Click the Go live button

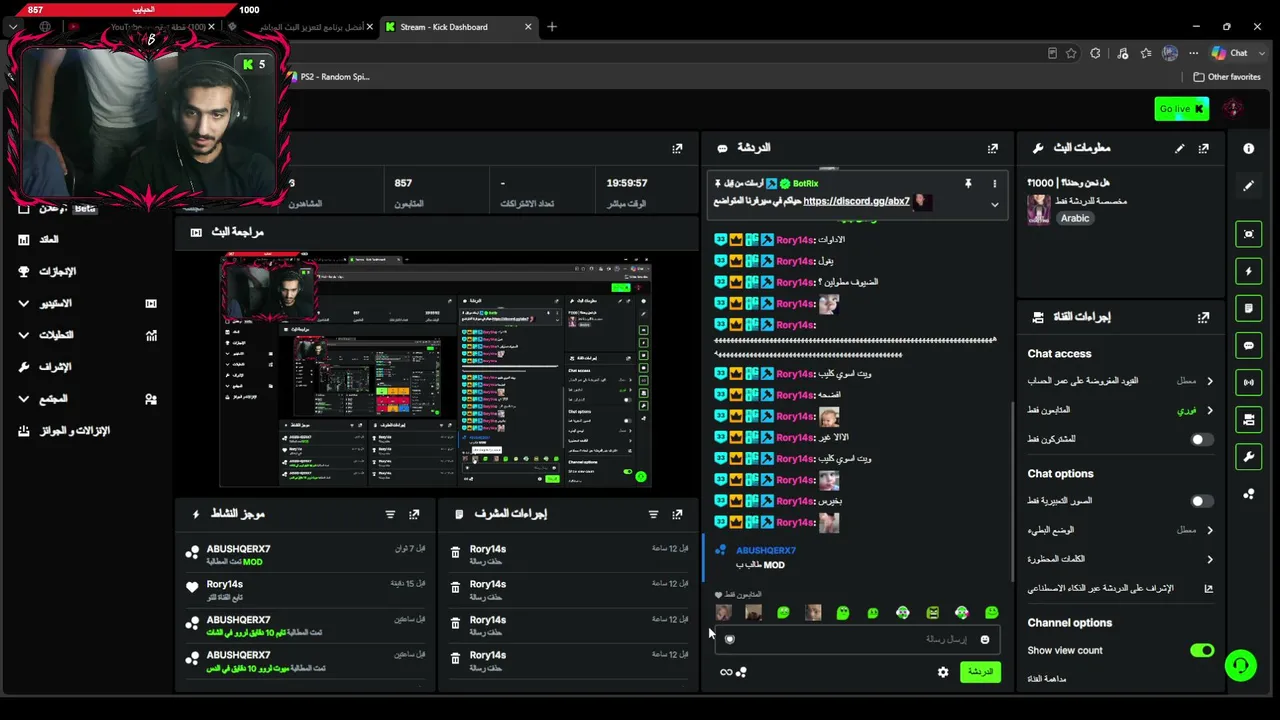1181,109
